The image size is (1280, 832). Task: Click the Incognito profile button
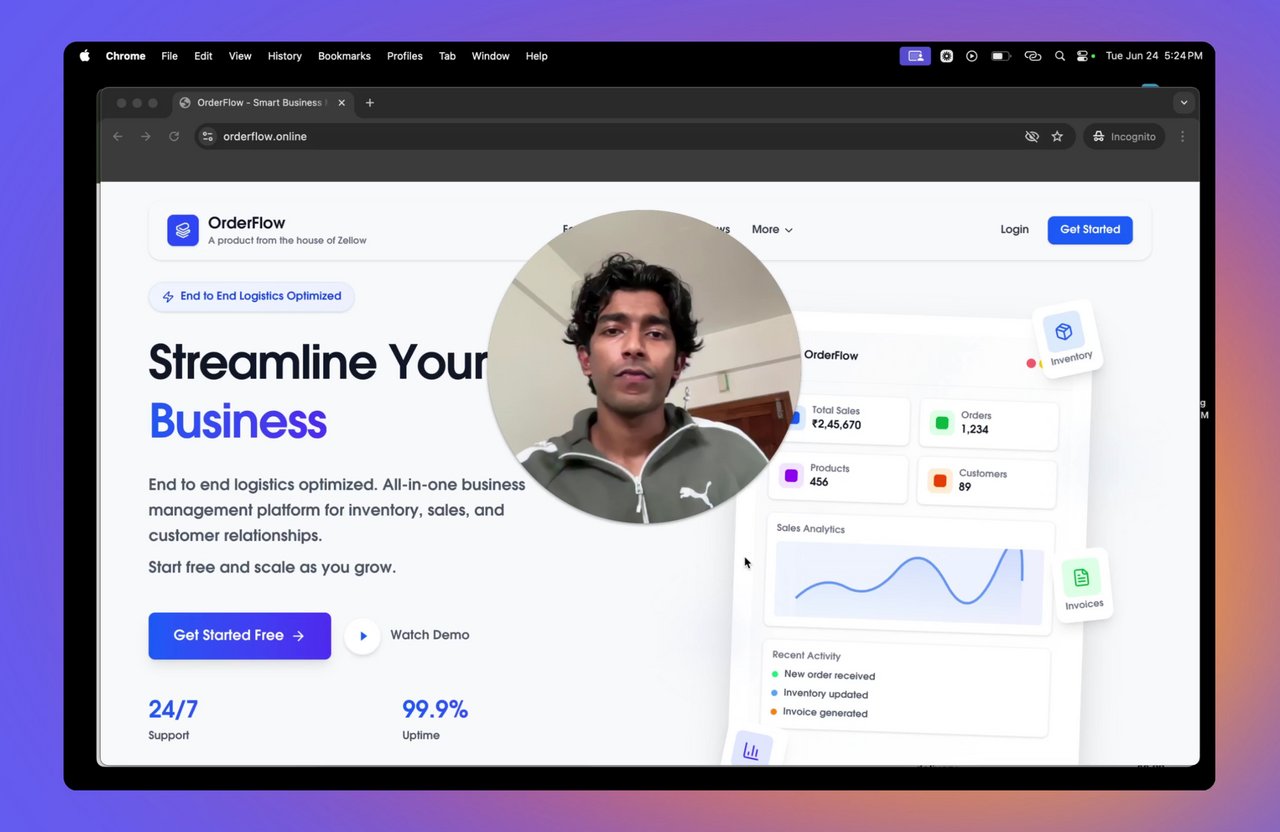tap(1124, 136)
